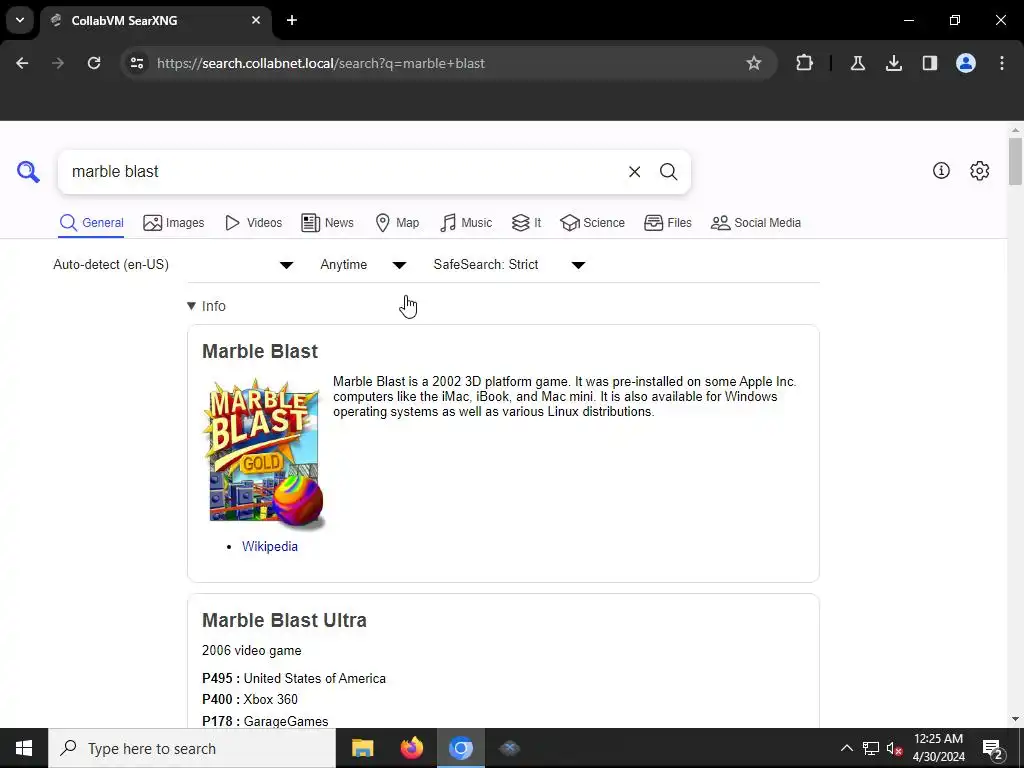Close the CollabVM SearXNG tab
Viewport: 1024px width, 768px height.
[256, 20]
